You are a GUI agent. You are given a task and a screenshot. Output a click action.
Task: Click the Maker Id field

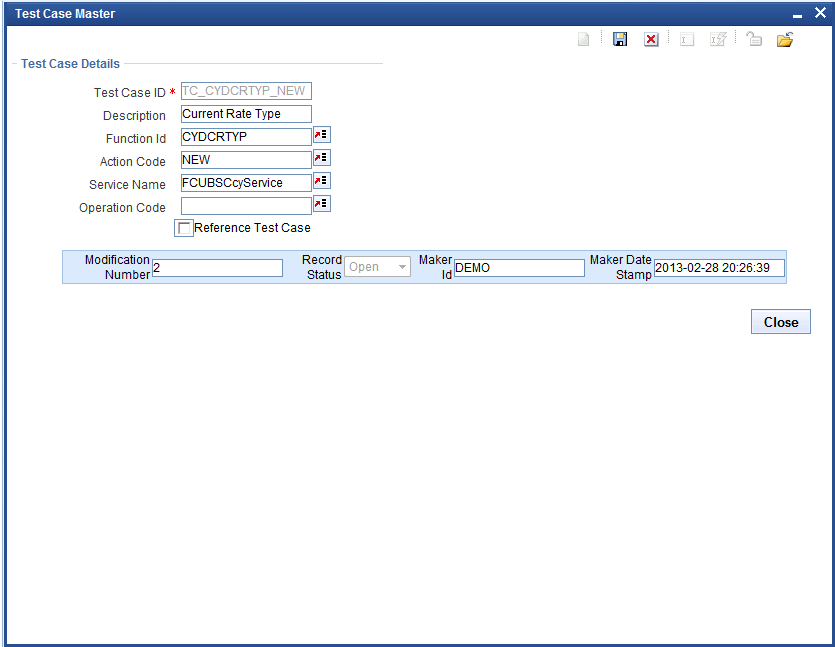[519, 268]
